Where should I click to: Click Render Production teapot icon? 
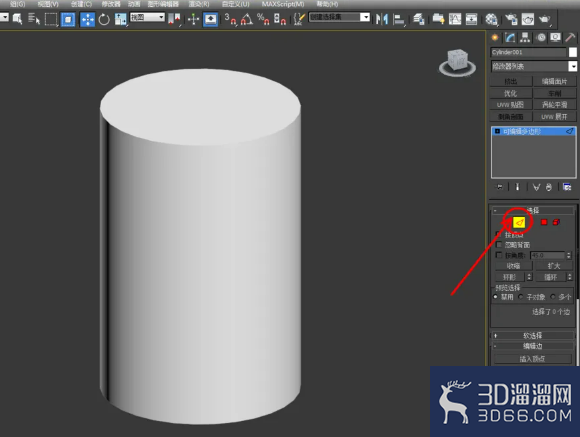[544, 19]
